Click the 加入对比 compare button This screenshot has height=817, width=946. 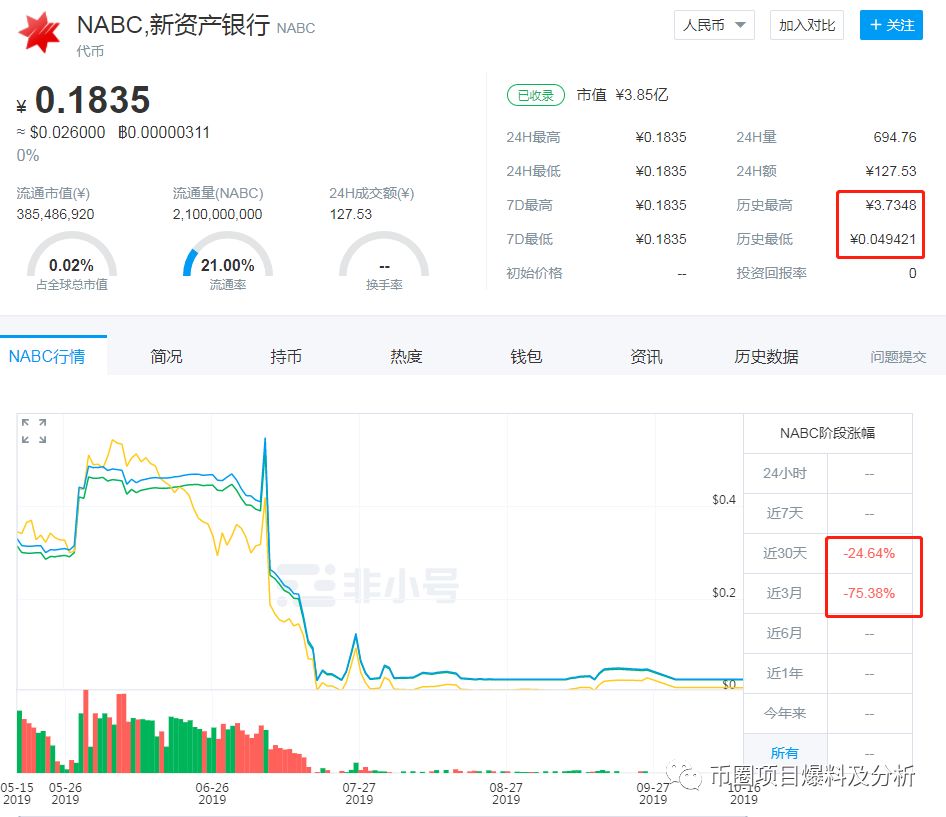tap(807, 25)
